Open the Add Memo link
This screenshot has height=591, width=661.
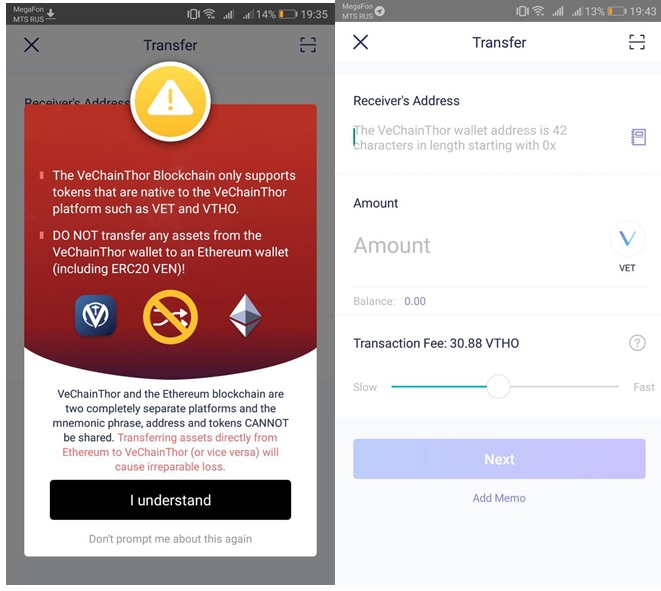pos(499,498)
